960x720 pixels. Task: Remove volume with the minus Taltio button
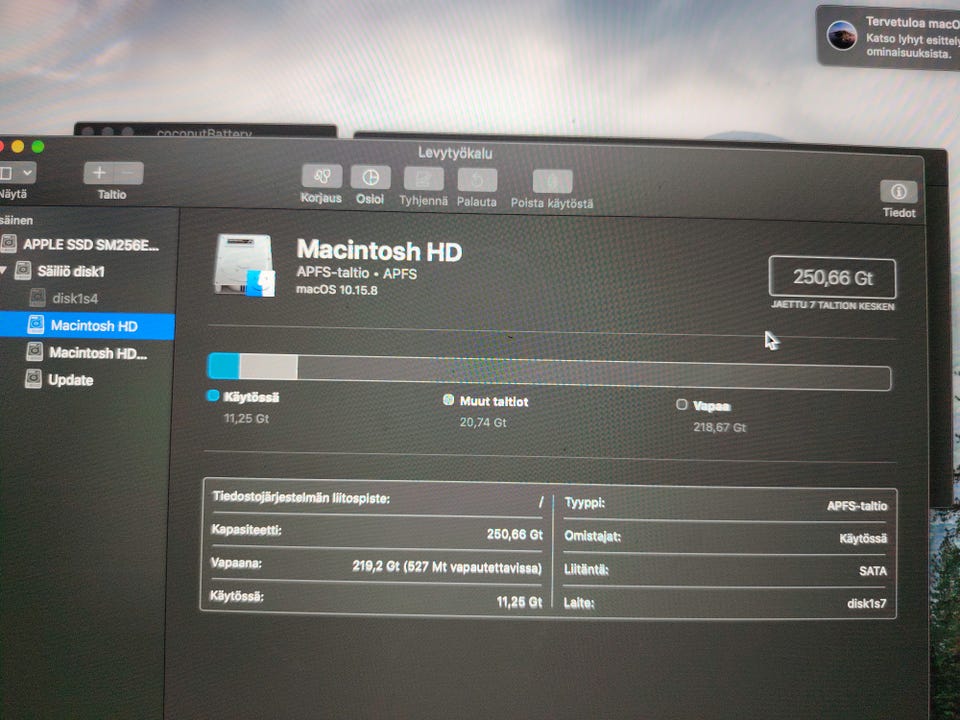(129, 173)
